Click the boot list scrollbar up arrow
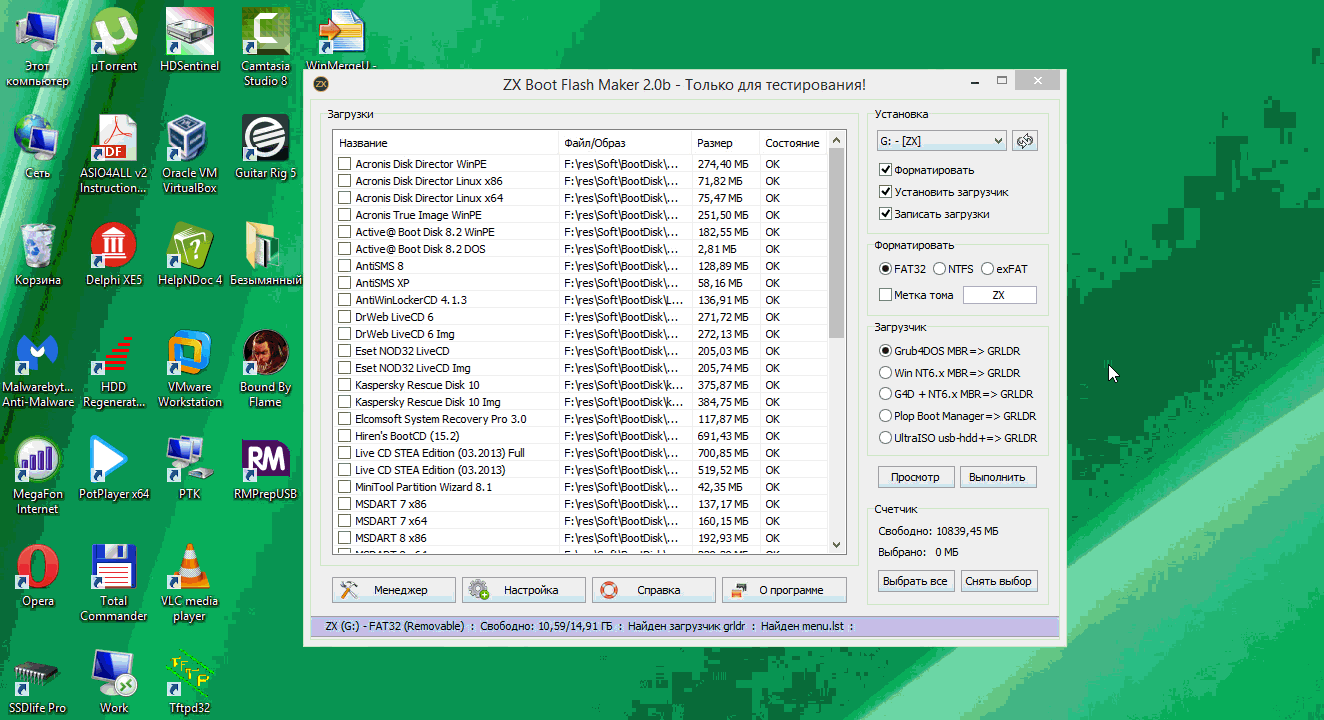The image size is (1324, 720). pyautogui.click(x=838, y=140)
